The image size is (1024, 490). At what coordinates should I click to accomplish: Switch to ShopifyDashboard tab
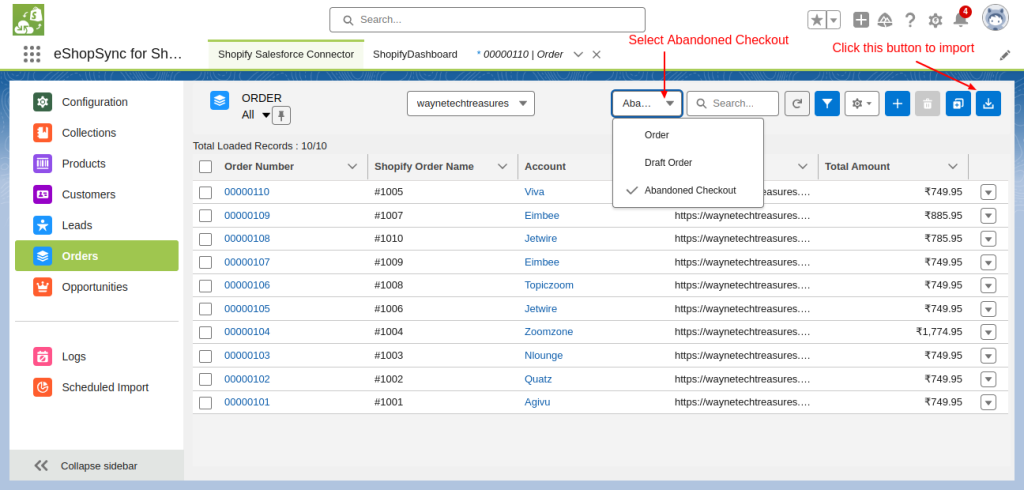415,54
